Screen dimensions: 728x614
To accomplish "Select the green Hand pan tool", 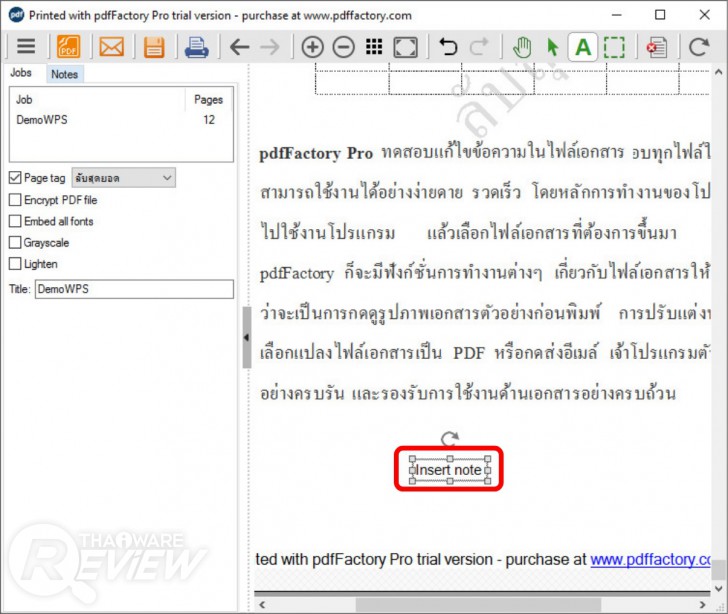I will [x=522, y=47].
